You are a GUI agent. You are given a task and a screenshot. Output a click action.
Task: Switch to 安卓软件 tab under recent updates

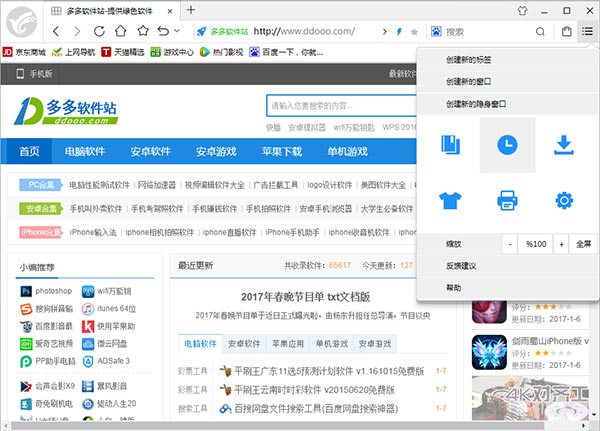tap(244, 344)
